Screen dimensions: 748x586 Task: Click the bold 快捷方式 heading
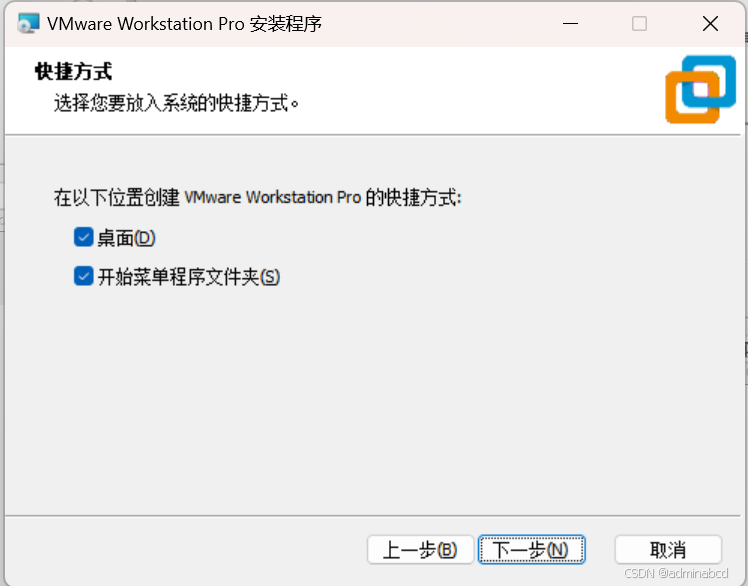coord(73,72)
